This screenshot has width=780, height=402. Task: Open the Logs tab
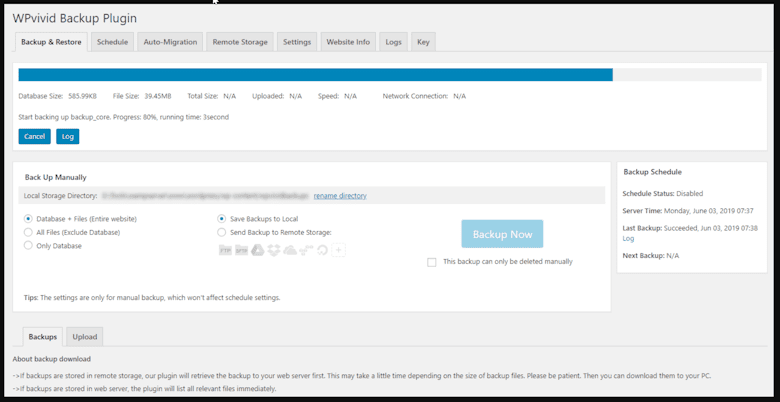tap(393, 42)
